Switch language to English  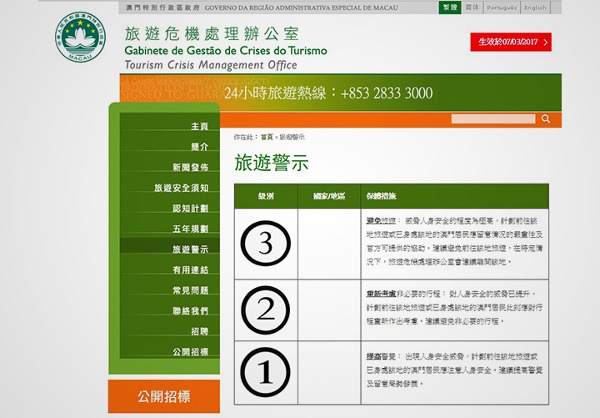click(535, 7)
